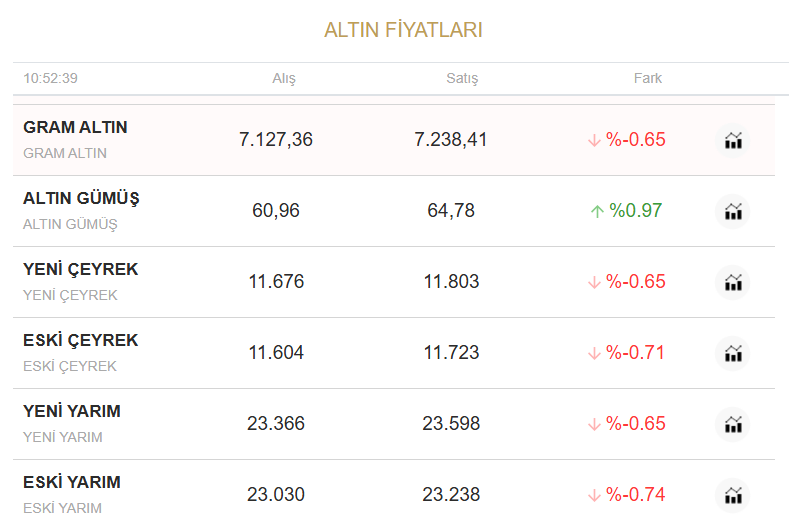Image resolution: width=789 pixels, height=525 pixels.
Task: Click the Fark column header
Action: [648, 78]
